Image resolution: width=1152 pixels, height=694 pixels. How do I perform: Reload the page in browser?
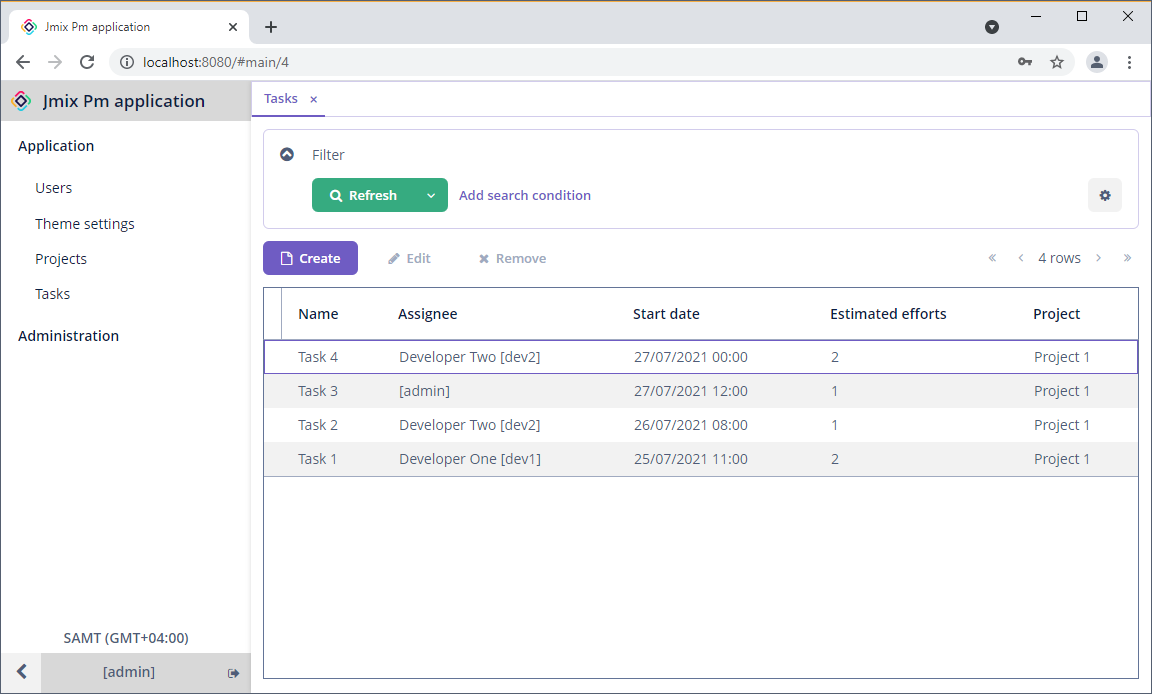pyautogui.click(x=87, y=62)
